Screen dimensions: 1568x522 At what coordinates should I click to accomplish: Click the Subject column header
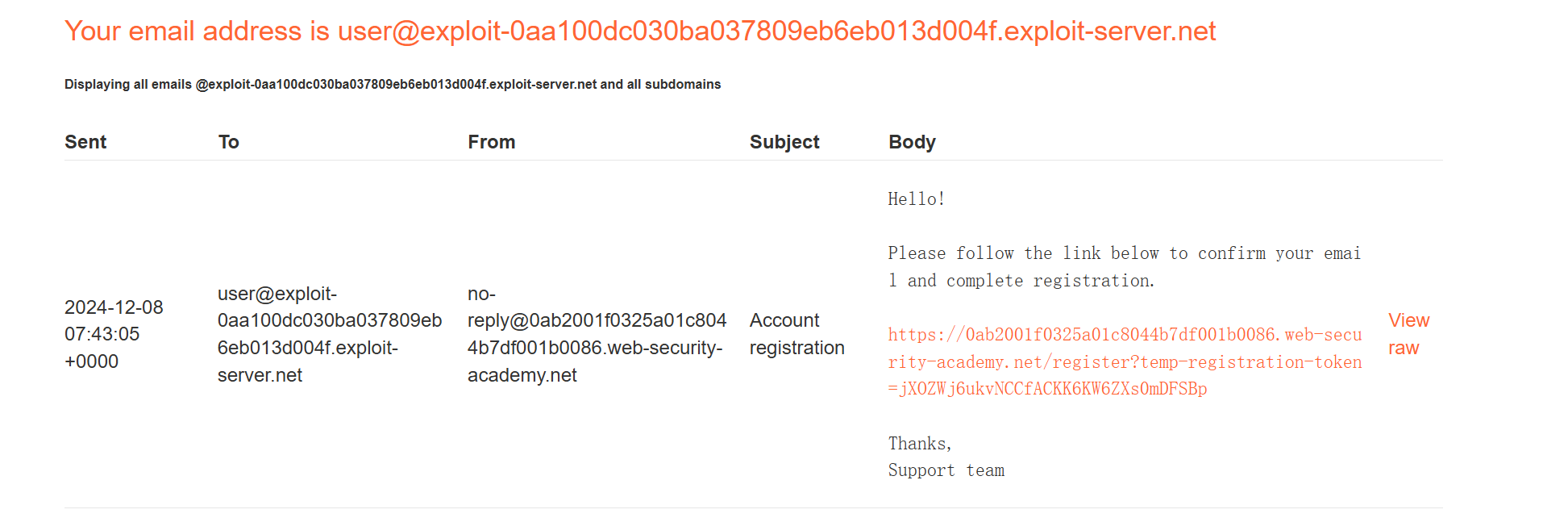point(784,142)
